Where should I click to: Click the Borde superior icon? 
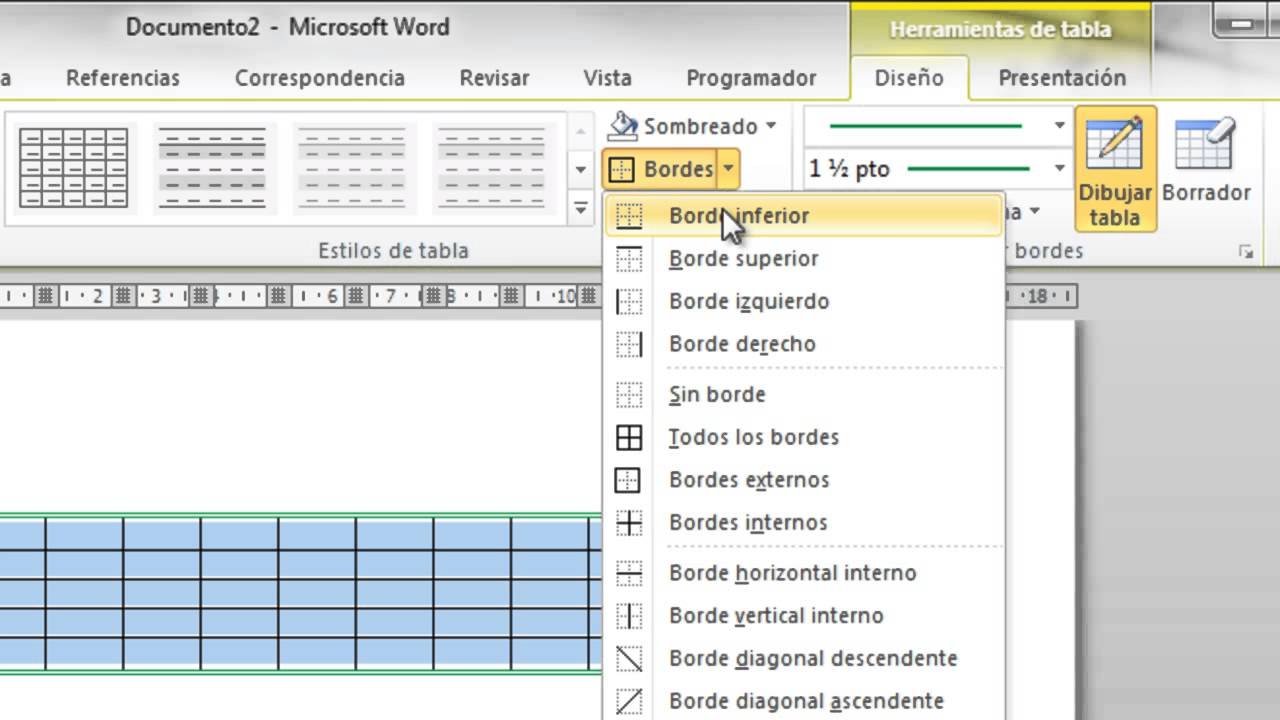pos(629,258)
